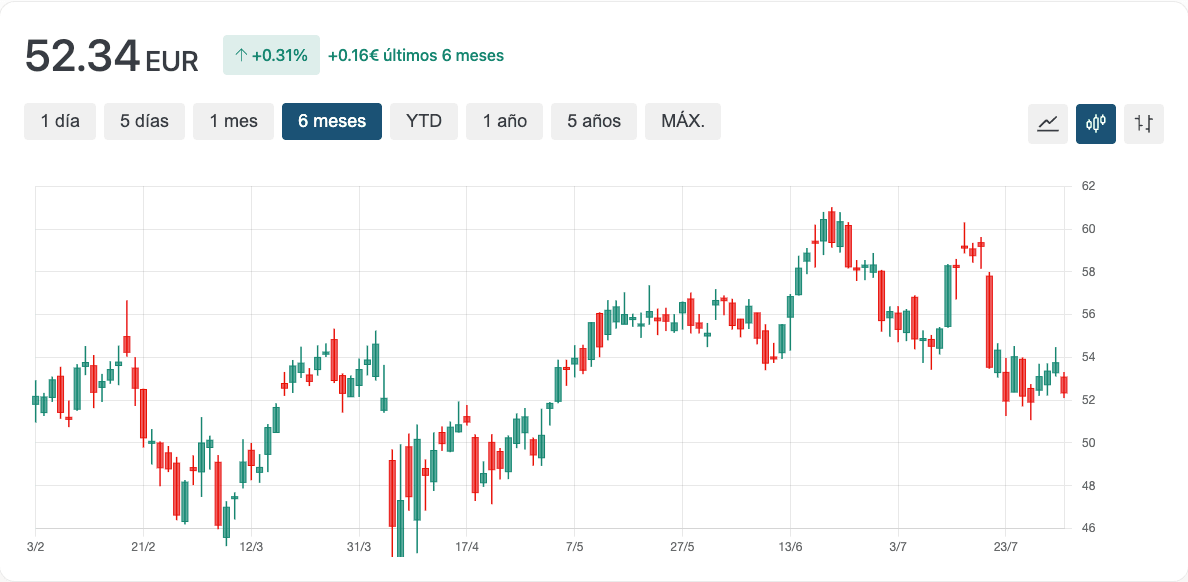The width and height of the screenshot is (1188, 582).
Task: Click the 31/3 date marker on the x-axis
Action: [x=359, y=546]
